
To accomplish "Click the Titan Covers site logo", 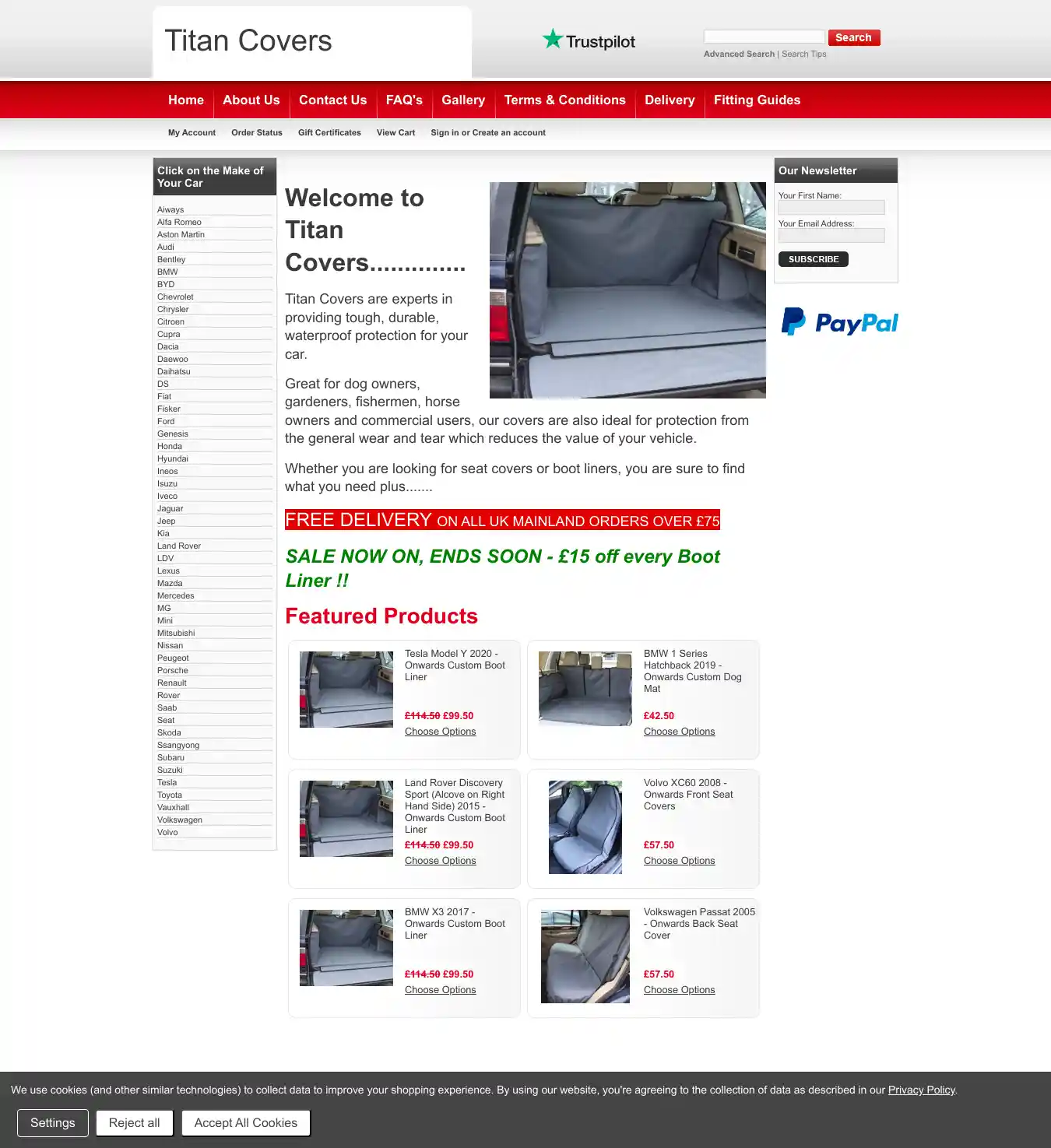I will (x=248, y=41).
